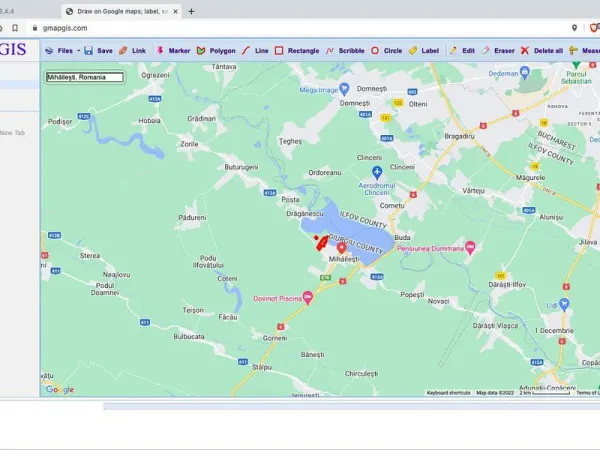Select the Label tag tool
This screenshot has width=600, height=450.
424,51
